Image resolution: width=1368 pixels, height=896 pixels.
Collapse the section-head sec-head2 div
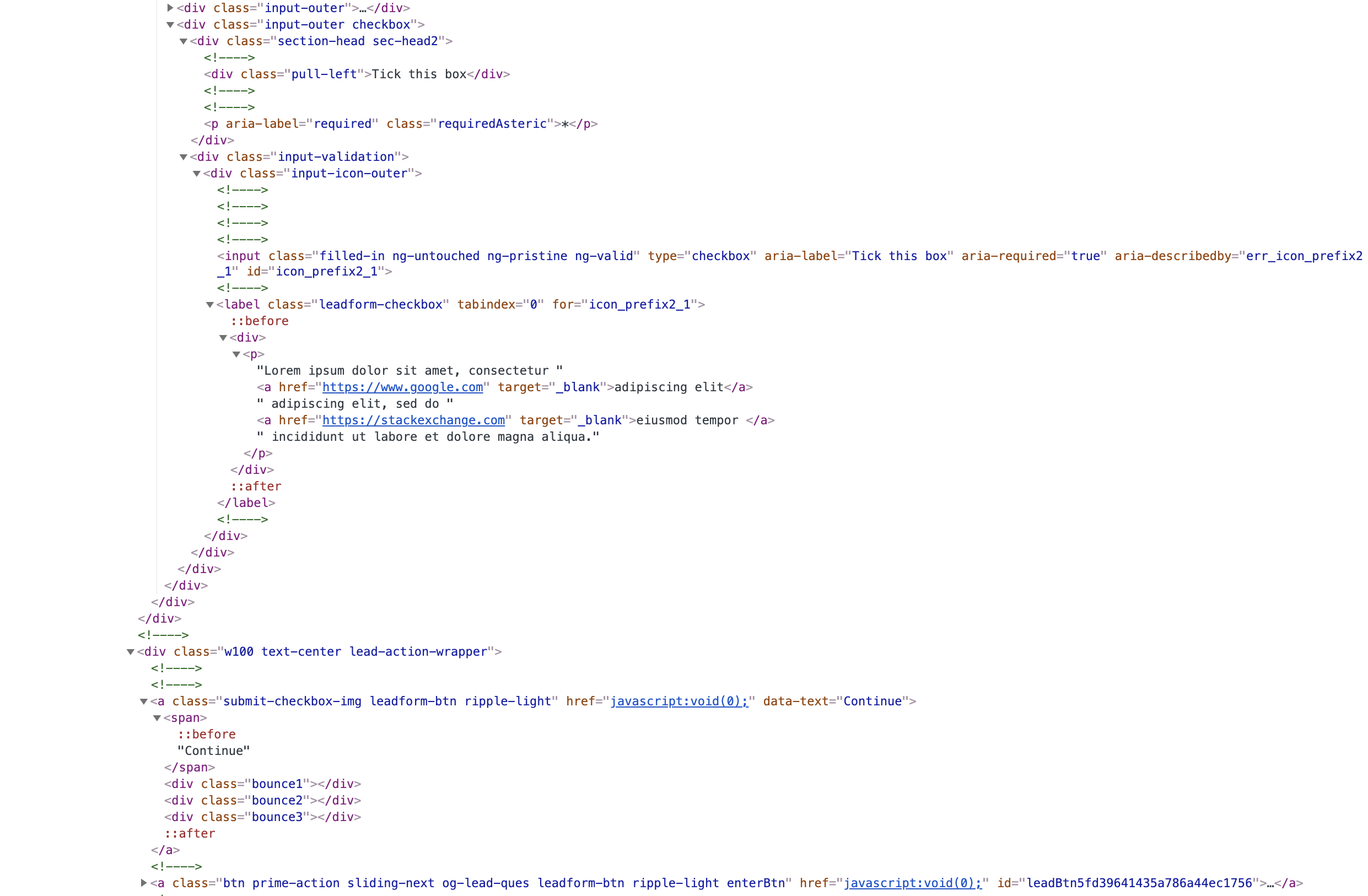(184, 41)
